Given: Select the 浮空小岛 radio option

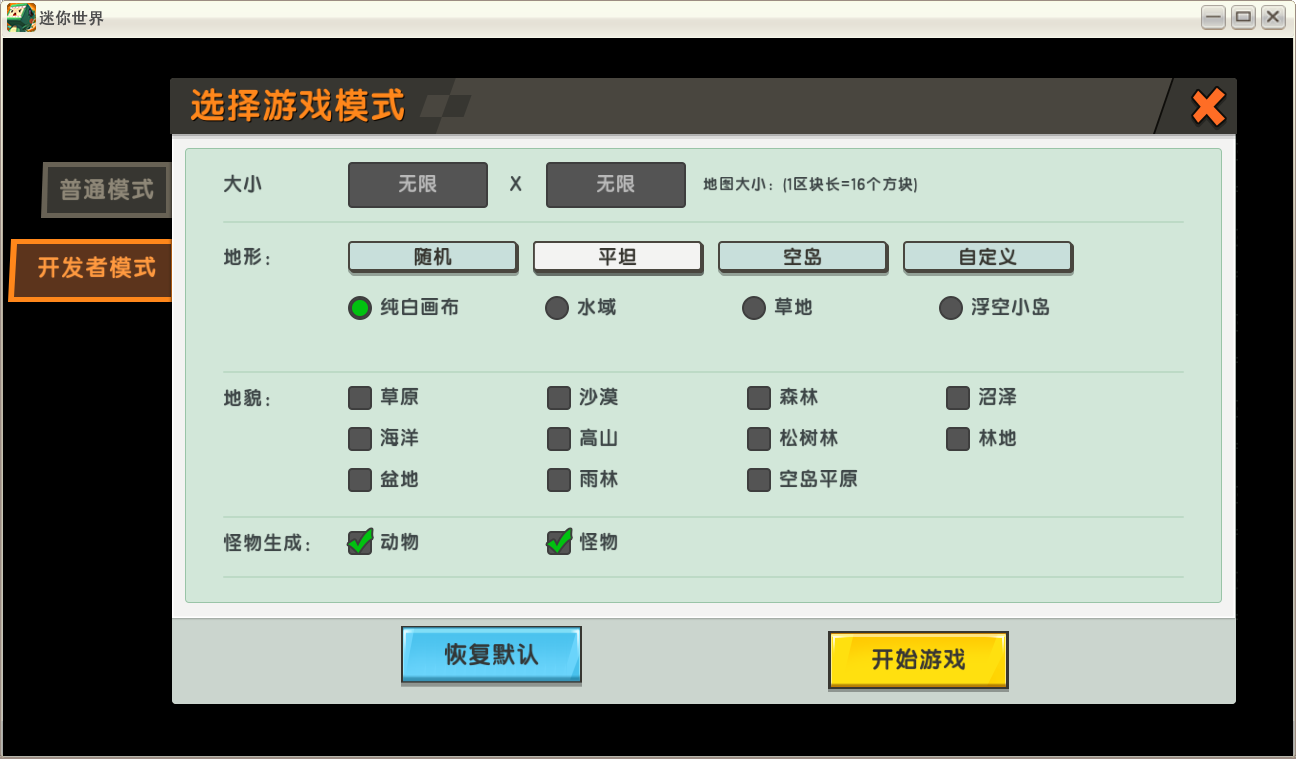Looking at the screenshot, I should coord(951,308).
